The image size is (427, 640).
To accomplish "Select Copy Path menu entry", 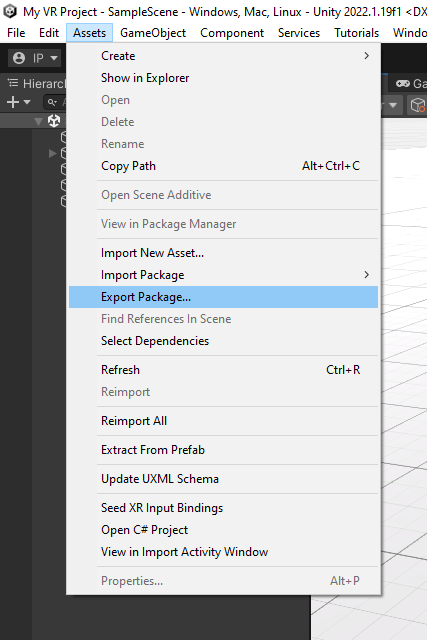I will click(x=223, y=166).
